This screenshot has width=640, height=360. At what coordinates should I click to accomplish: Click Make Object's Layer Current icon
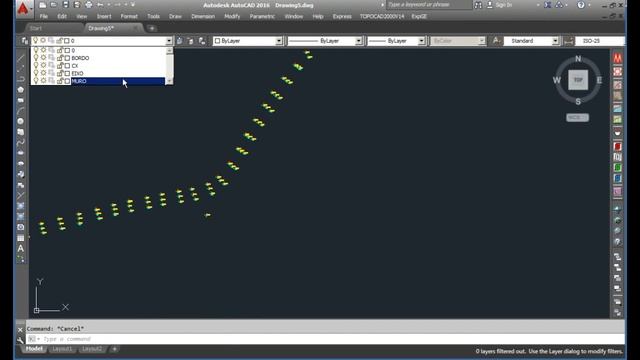(x=180, y=41)
